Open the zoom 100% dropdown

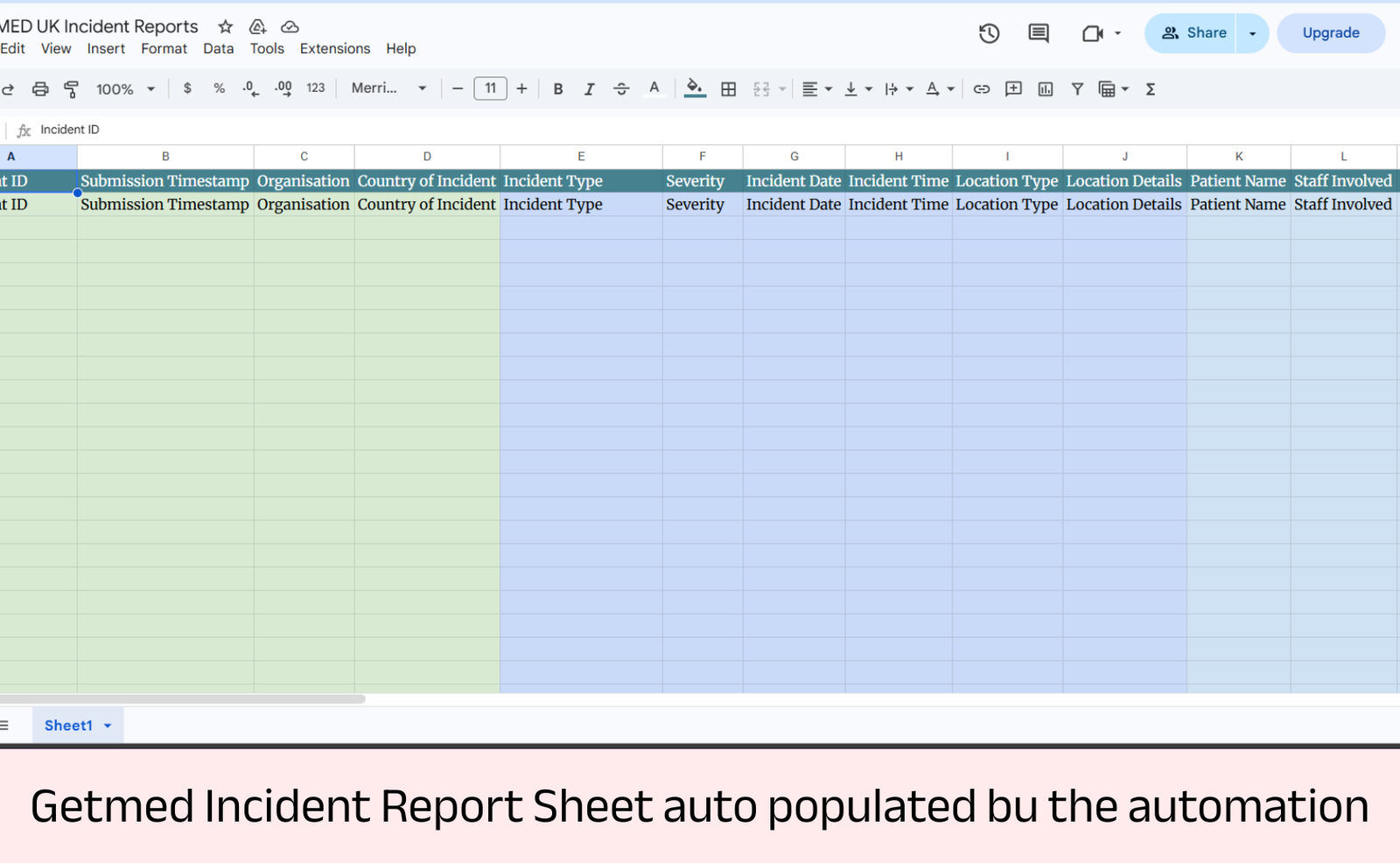click(x=125, y=88)
